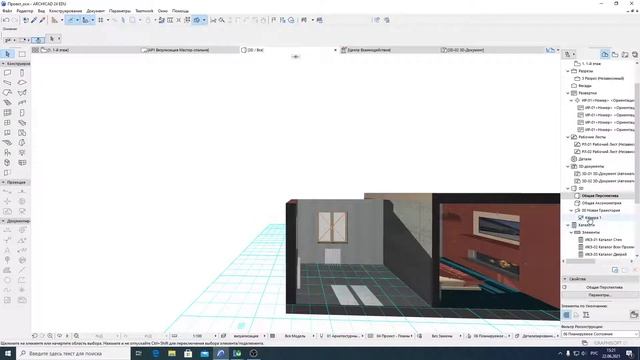Open the Layout Book in Navigator
640x360 pixels.
(x=625, y=54)
